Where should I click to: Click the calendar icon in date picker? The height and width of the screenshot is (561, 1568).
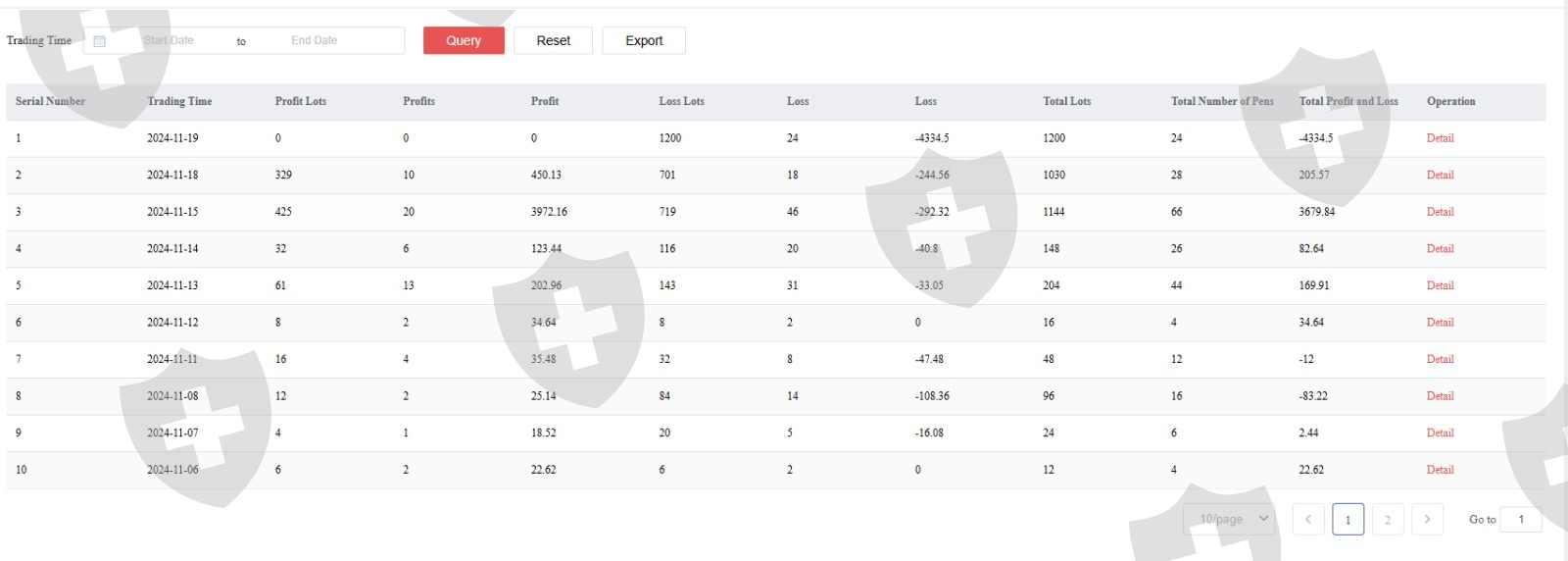tap(99, 41)
